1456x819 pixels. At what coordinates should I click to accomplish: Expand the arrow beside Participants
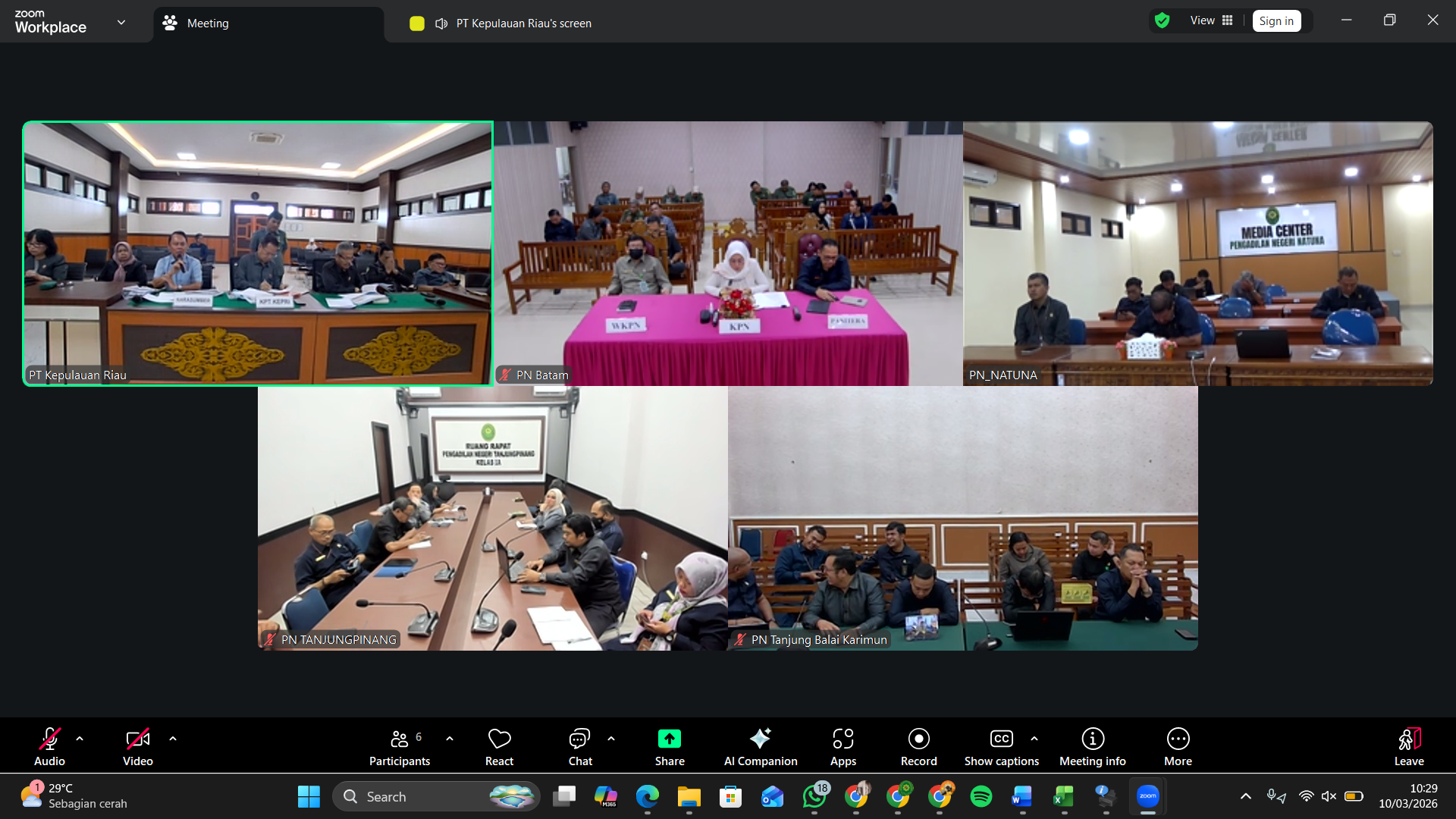pyautogui.click(x=450, y=739)
